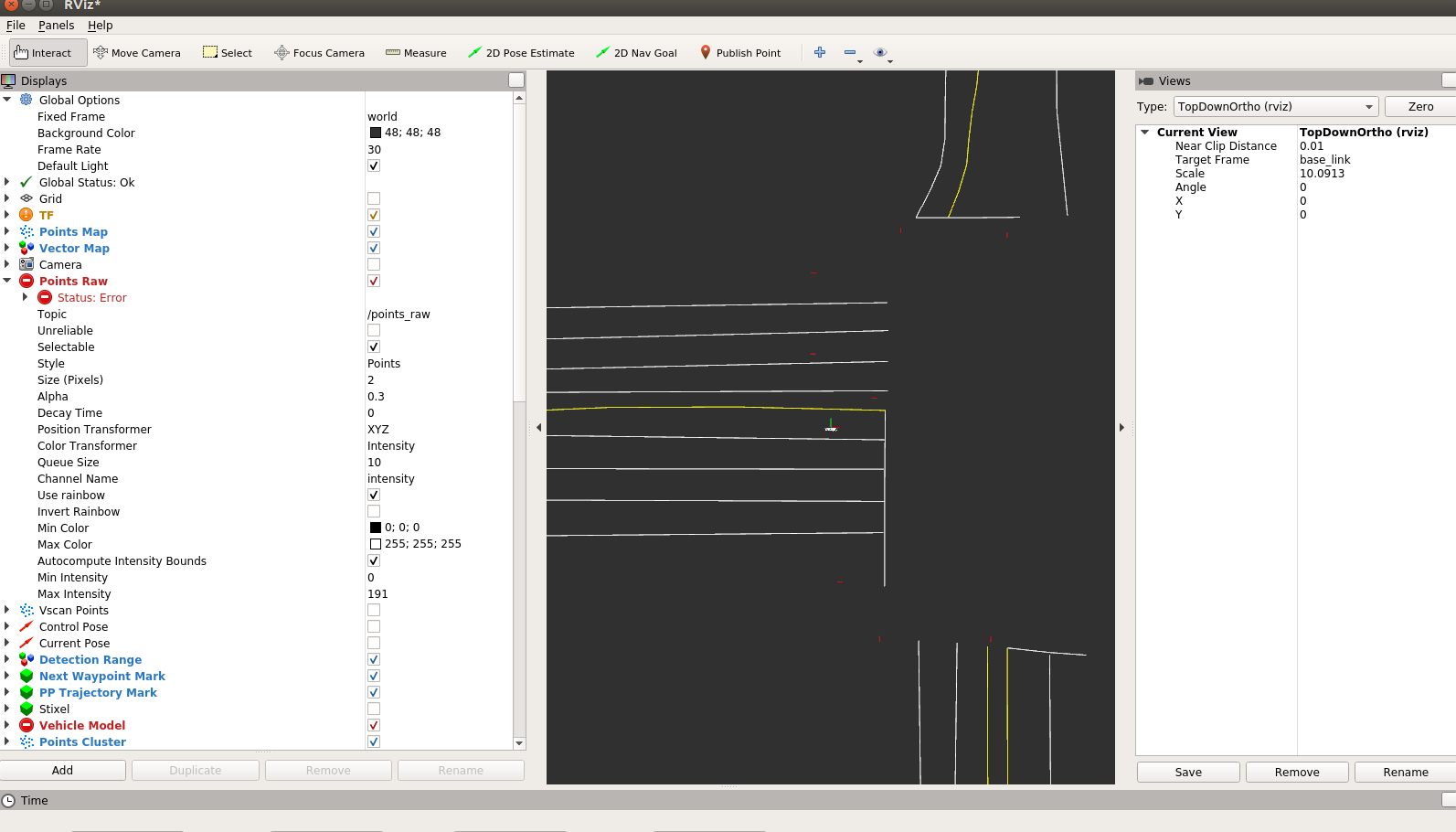The width and height of the screenshot is (1456, 832).
Task: Expand the Status: Error entry
Action: pyautogui.click(x=25, y=297)
